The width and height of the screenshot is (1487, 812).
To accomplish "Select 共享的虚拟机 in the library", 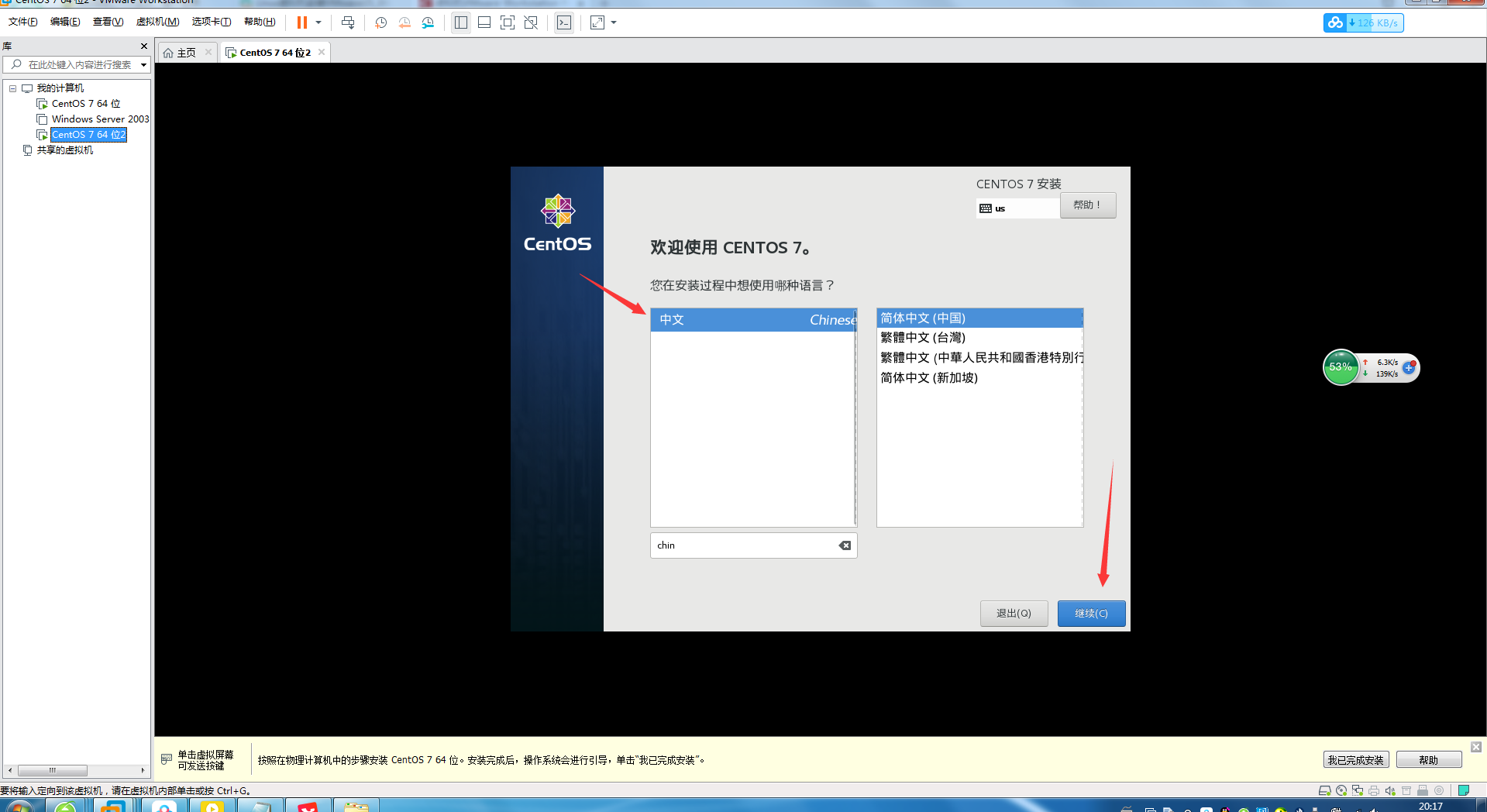I will click(64, 150).
